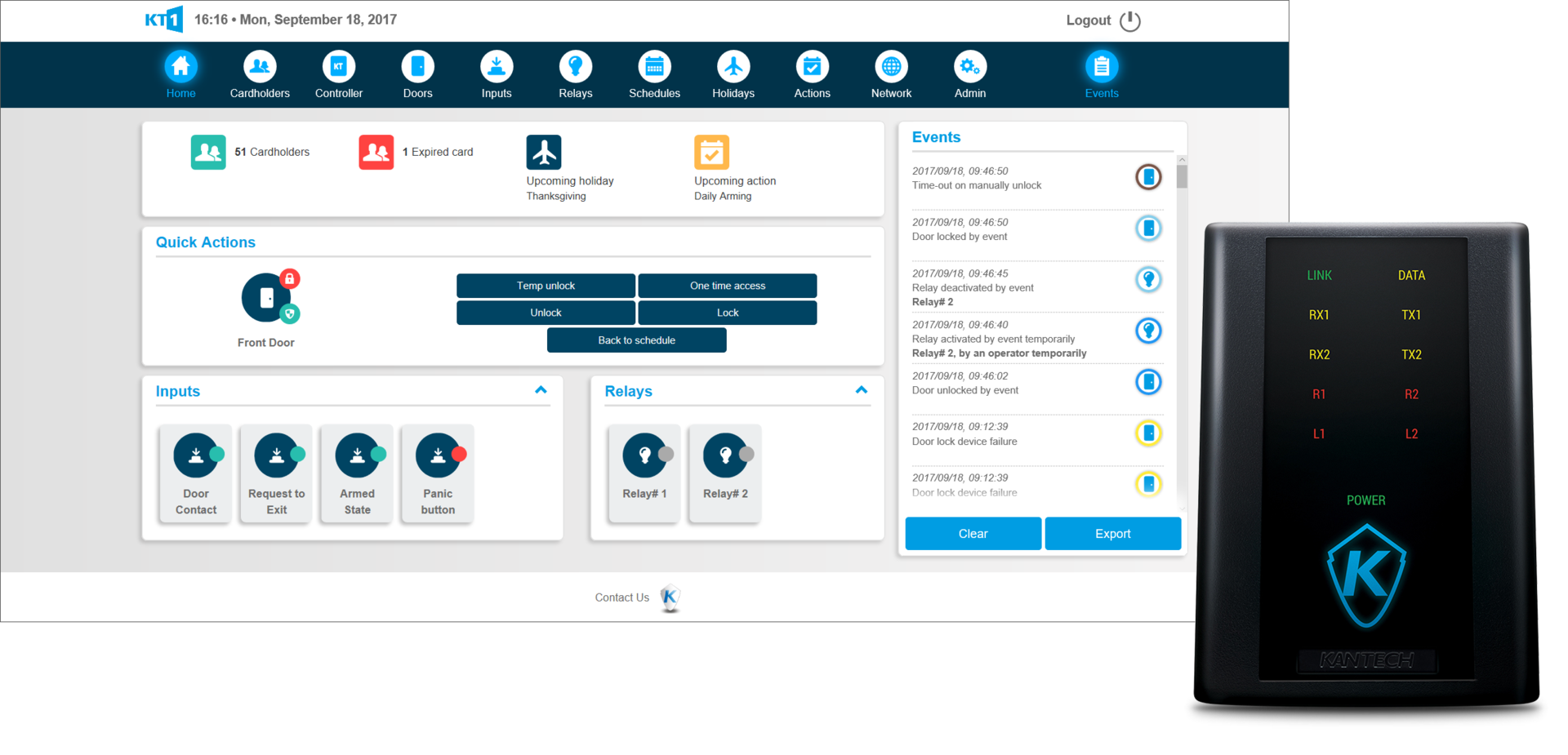Collapse the Relays panel
This screenshot has height=755, width=1568.
click(x=861, y=391)
